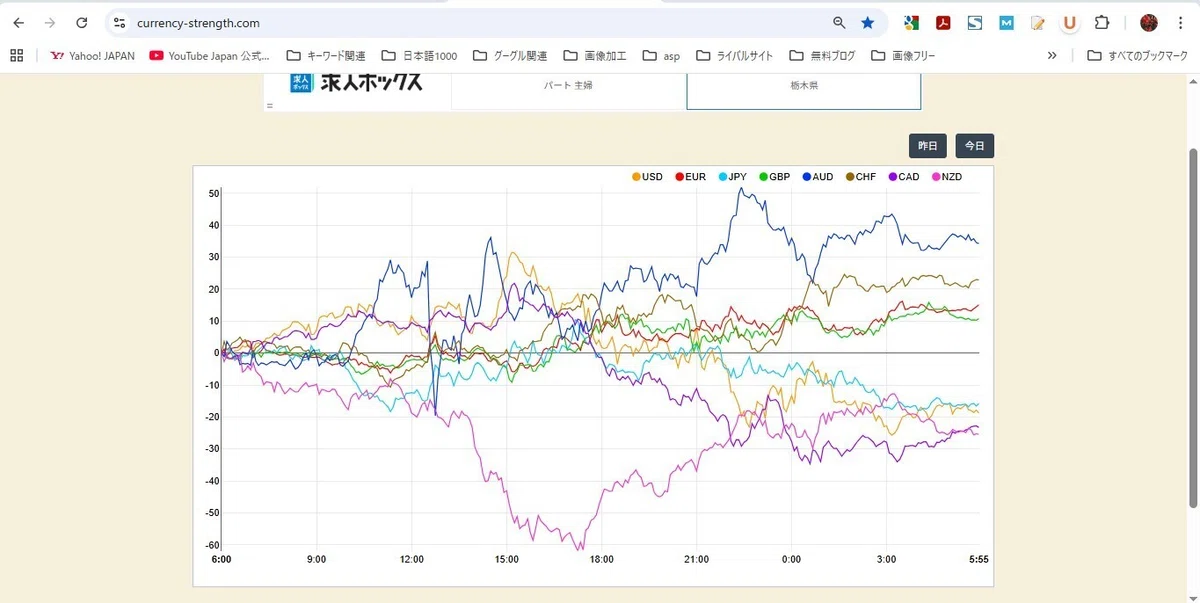
Task: Toggle the USD series in chart legend
Action: click(x=647, y=177)
